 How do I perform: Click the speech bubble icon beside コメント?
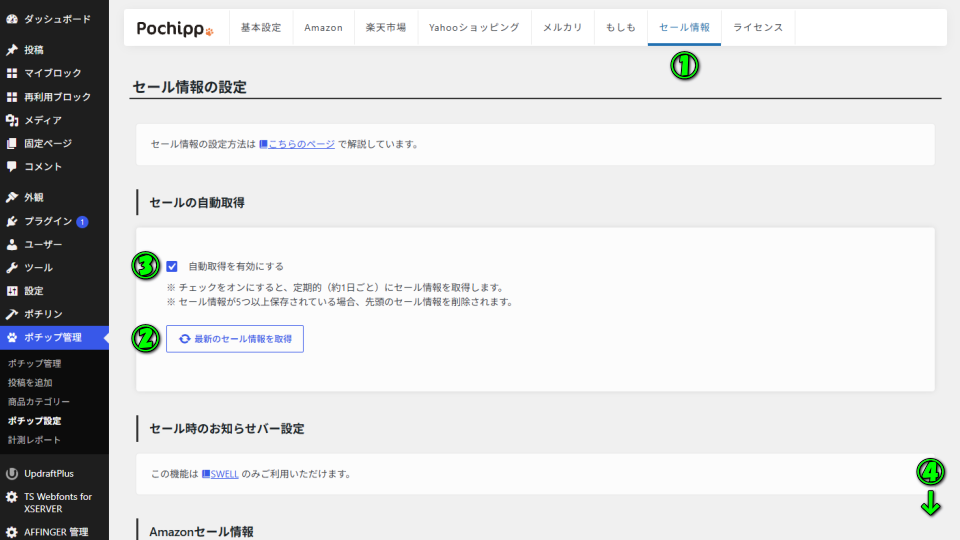point(12,167)
